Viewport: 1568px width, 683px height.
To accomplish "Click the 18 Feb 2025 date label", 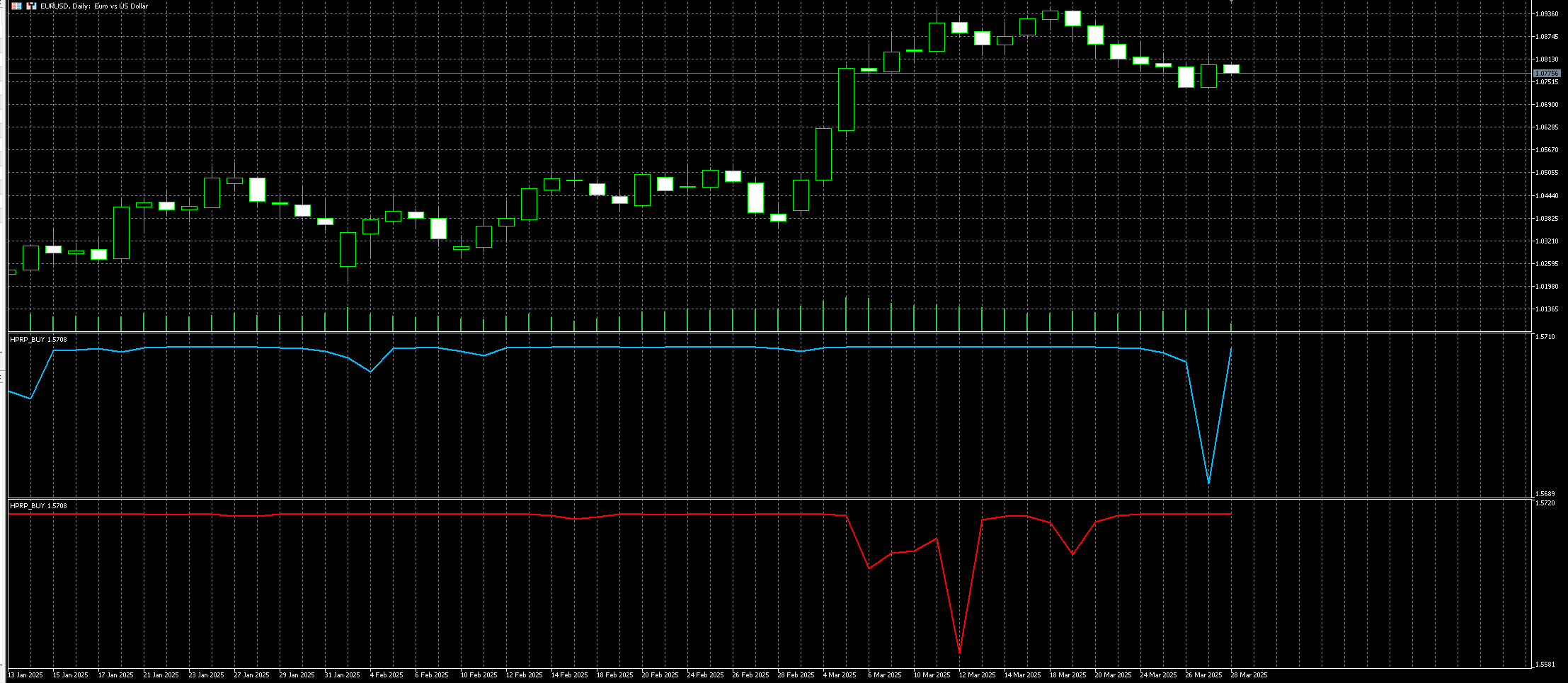I will point(614,675).
